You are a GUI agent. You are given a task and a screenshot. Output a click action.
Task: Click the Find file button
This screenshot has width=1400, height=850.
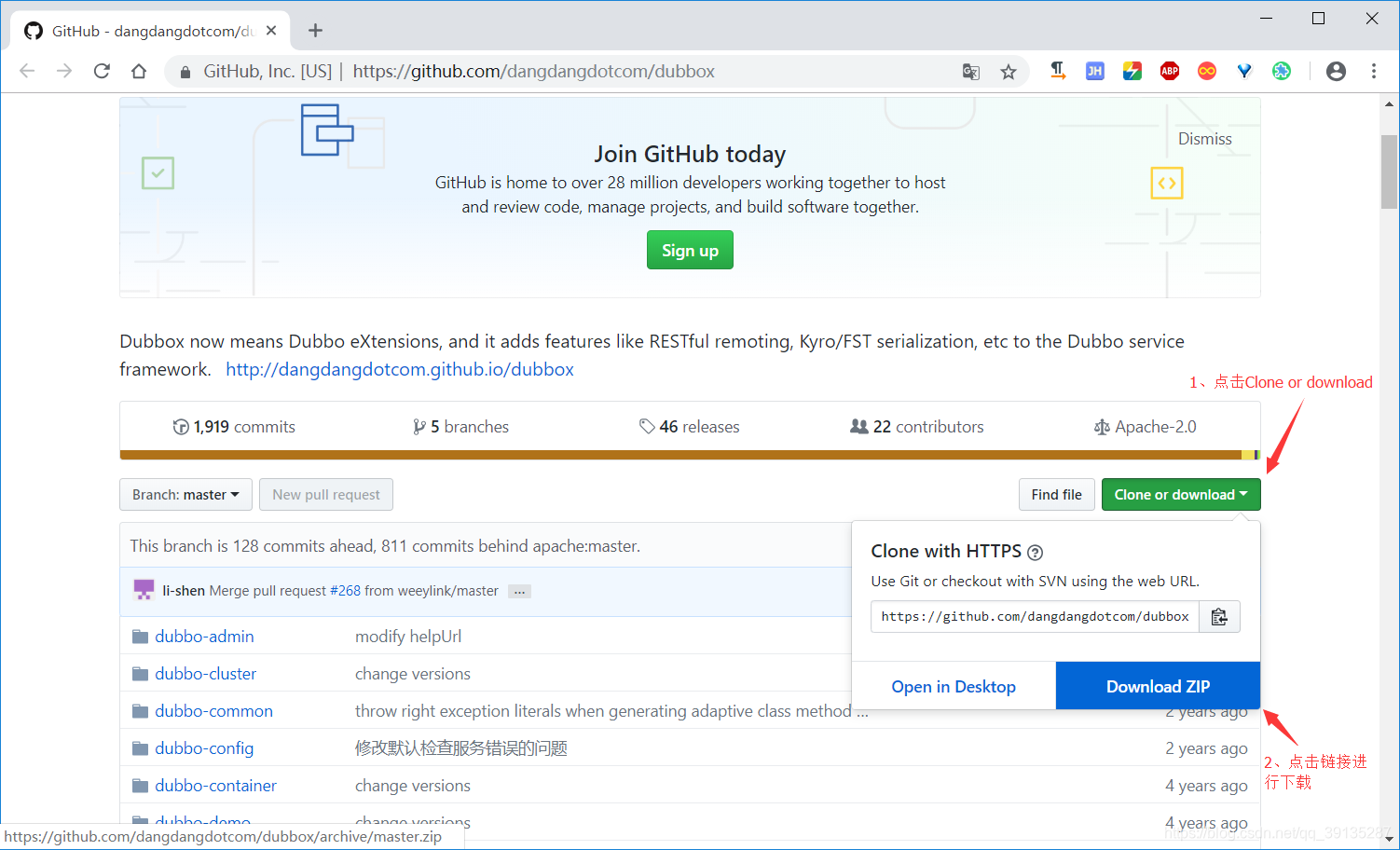tap(1056, 495)
